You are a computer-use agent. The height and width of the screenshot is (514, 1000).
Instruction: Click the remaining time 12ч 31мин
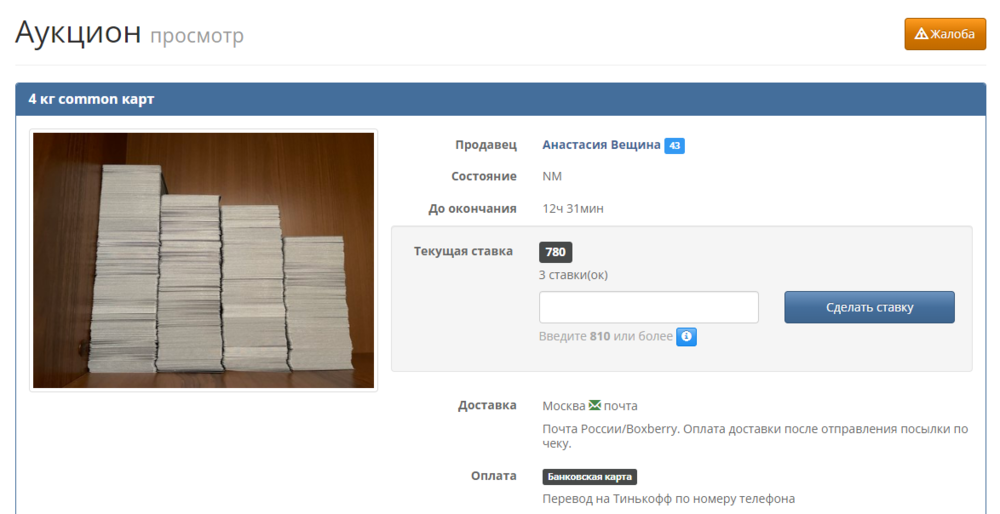(x=573, y=209)
